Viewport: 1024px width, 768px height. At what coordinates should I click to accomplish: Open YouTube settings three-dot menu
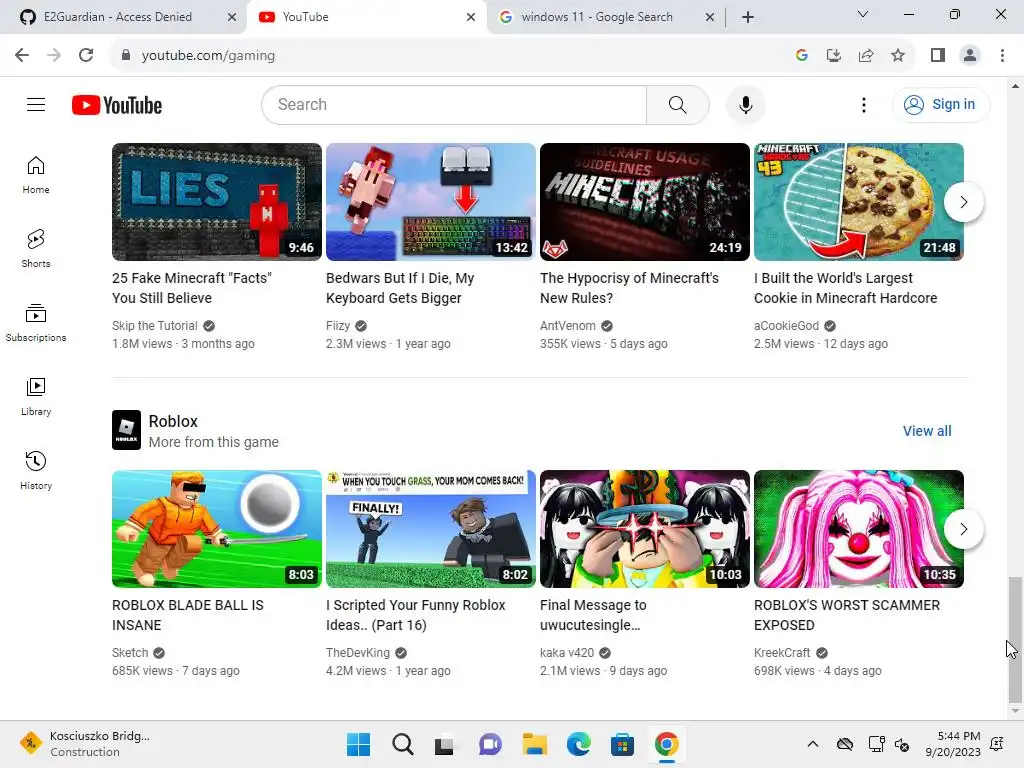pyautogui.click(x=863, y=104)
